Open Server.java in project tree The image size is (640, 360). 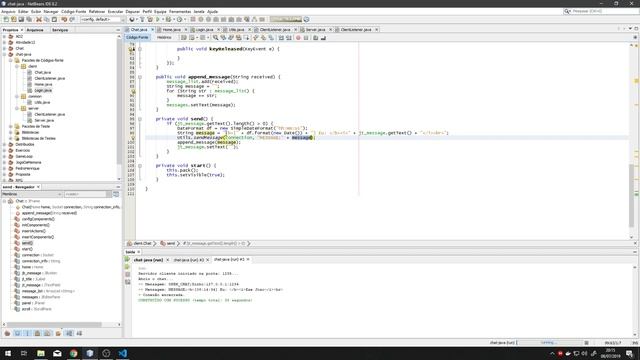click(x=44, y=120)
